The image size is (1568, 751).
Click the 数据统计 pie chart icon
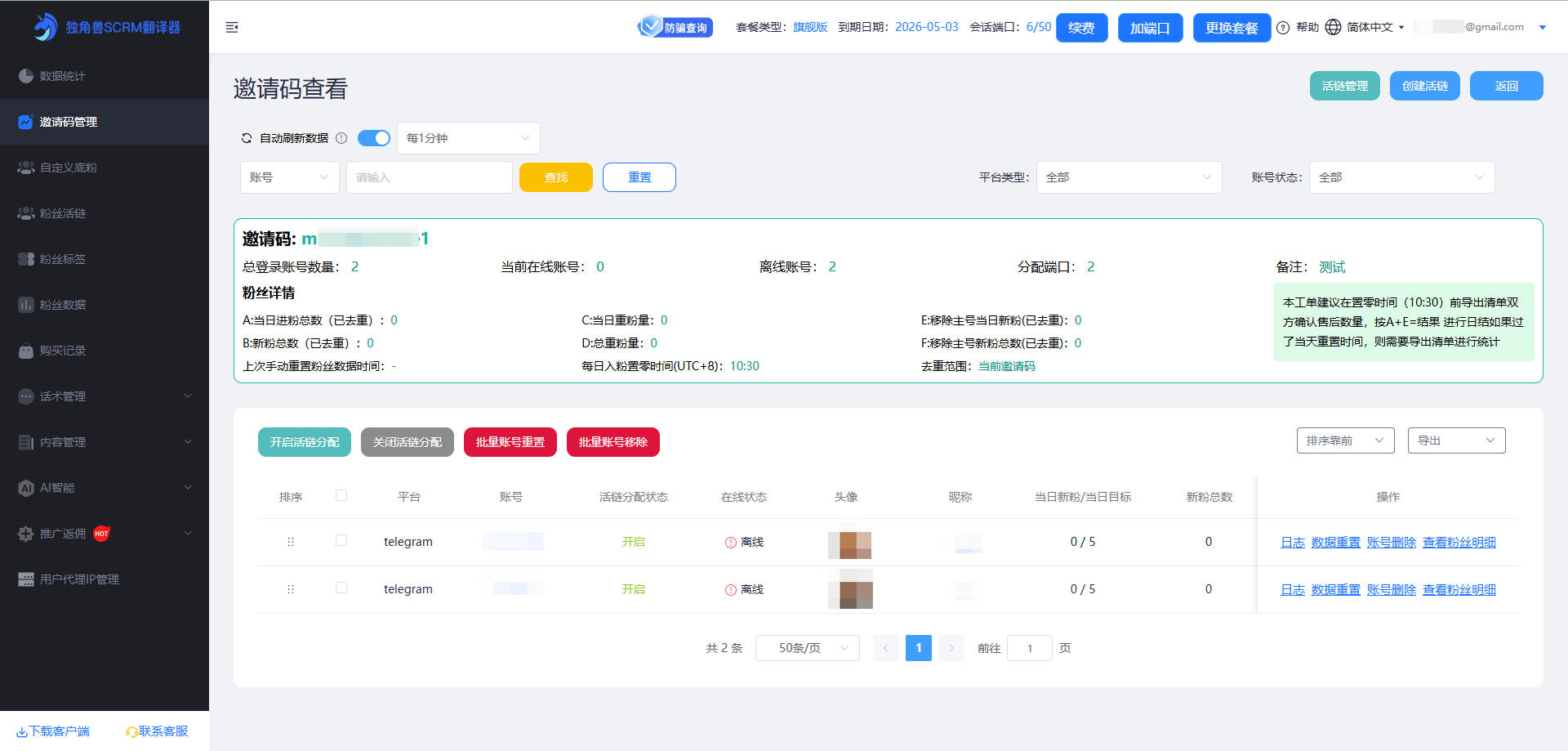26,76
